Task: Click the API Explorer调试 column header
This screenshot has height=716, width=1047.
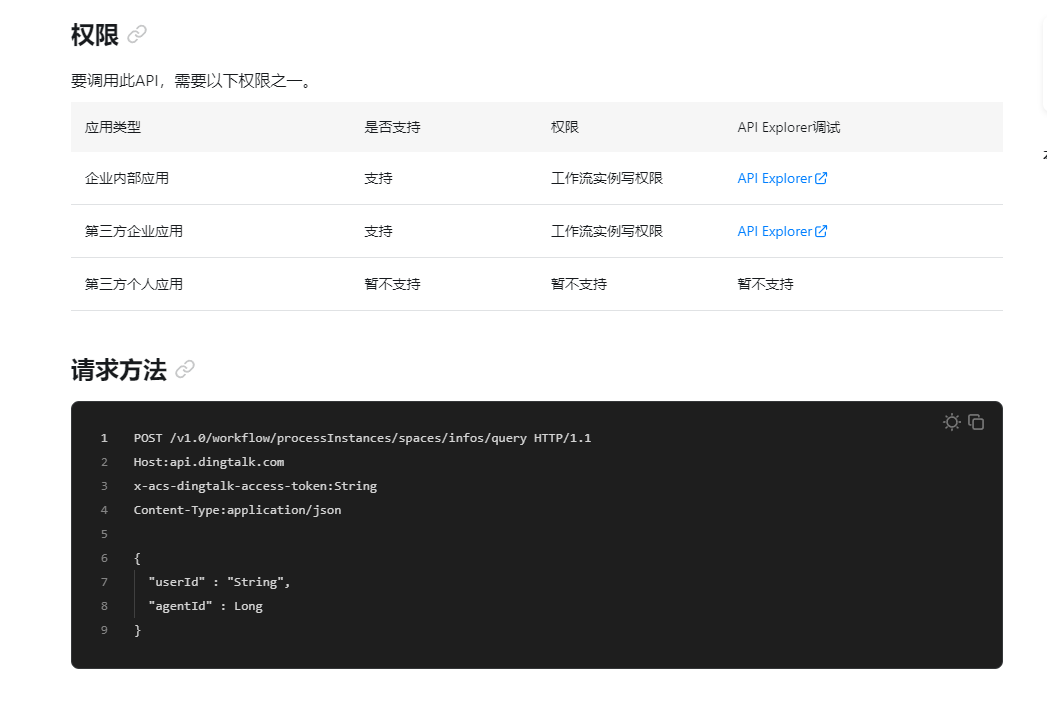Action: tap(789, 127)
